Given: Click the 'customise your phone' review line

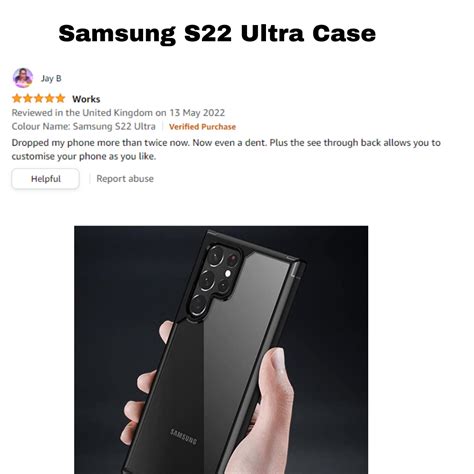Looking at the screenshot, I should point(84,156).
